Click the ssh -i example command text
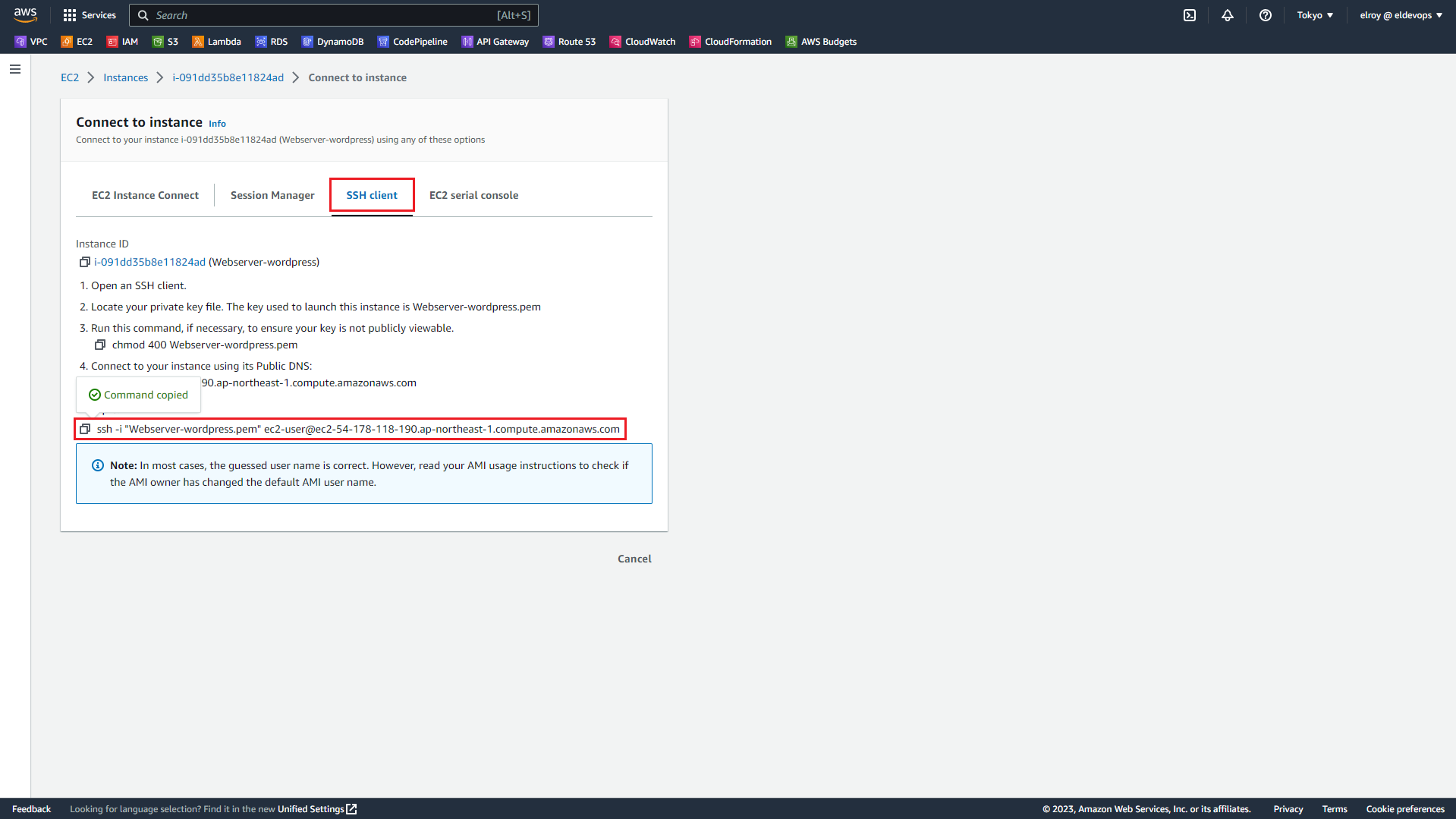The height and width of the screenshot is (819, 1456). point(358,429)
